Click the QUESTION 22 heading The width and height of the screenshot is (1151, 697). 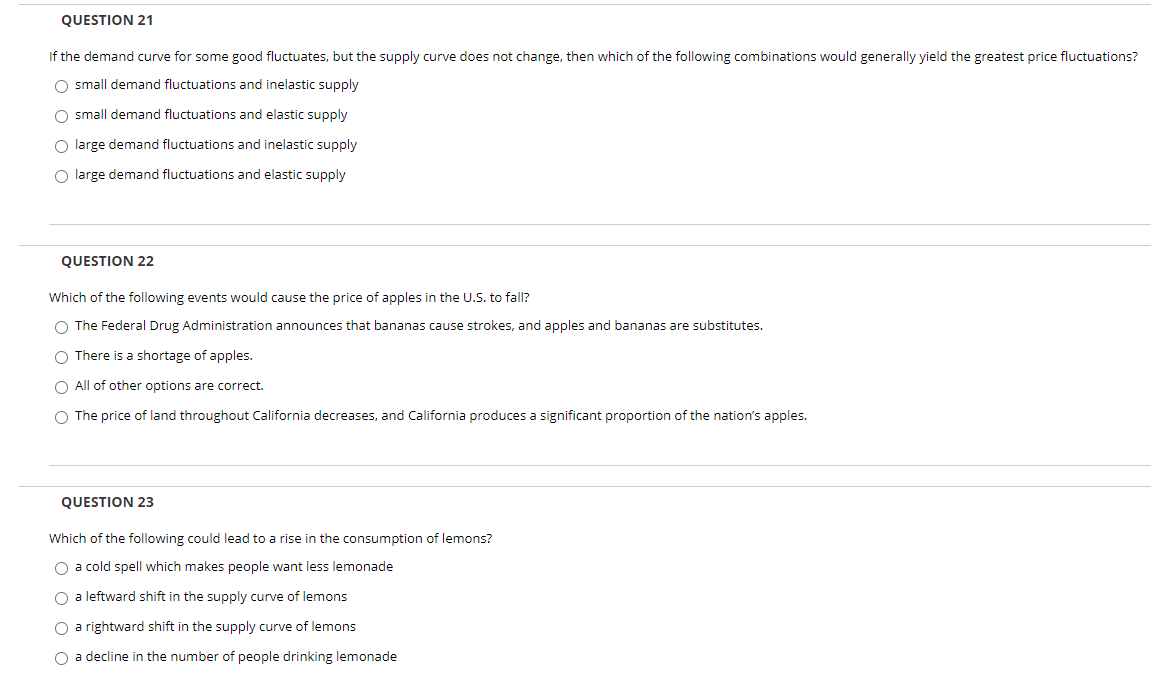coord(107,261)
